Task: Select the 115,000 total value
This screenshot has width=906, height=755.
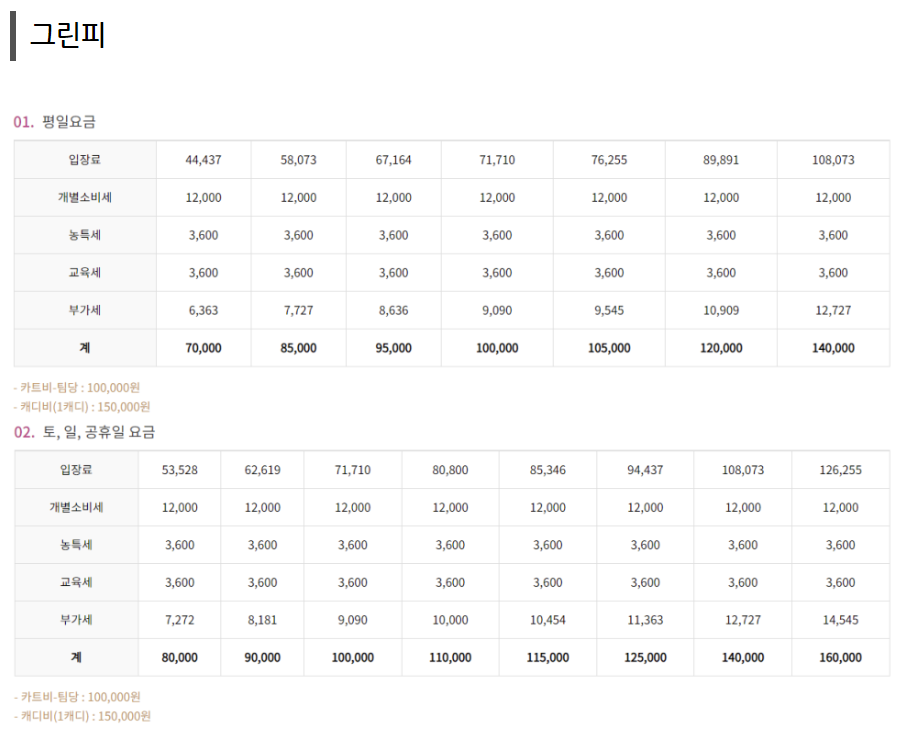Action: pyautogui.click(x=548, y=657)
